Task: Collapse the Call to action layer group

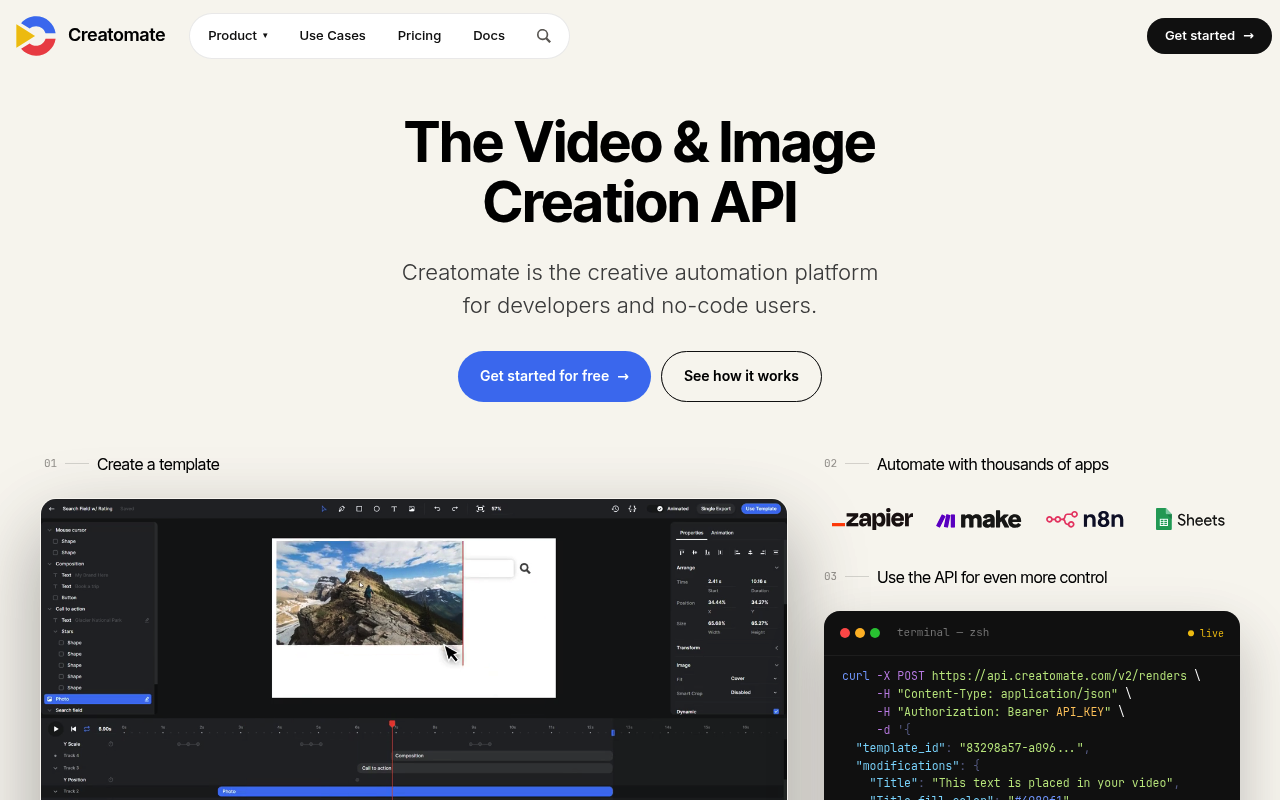Action: coord(50,609)
